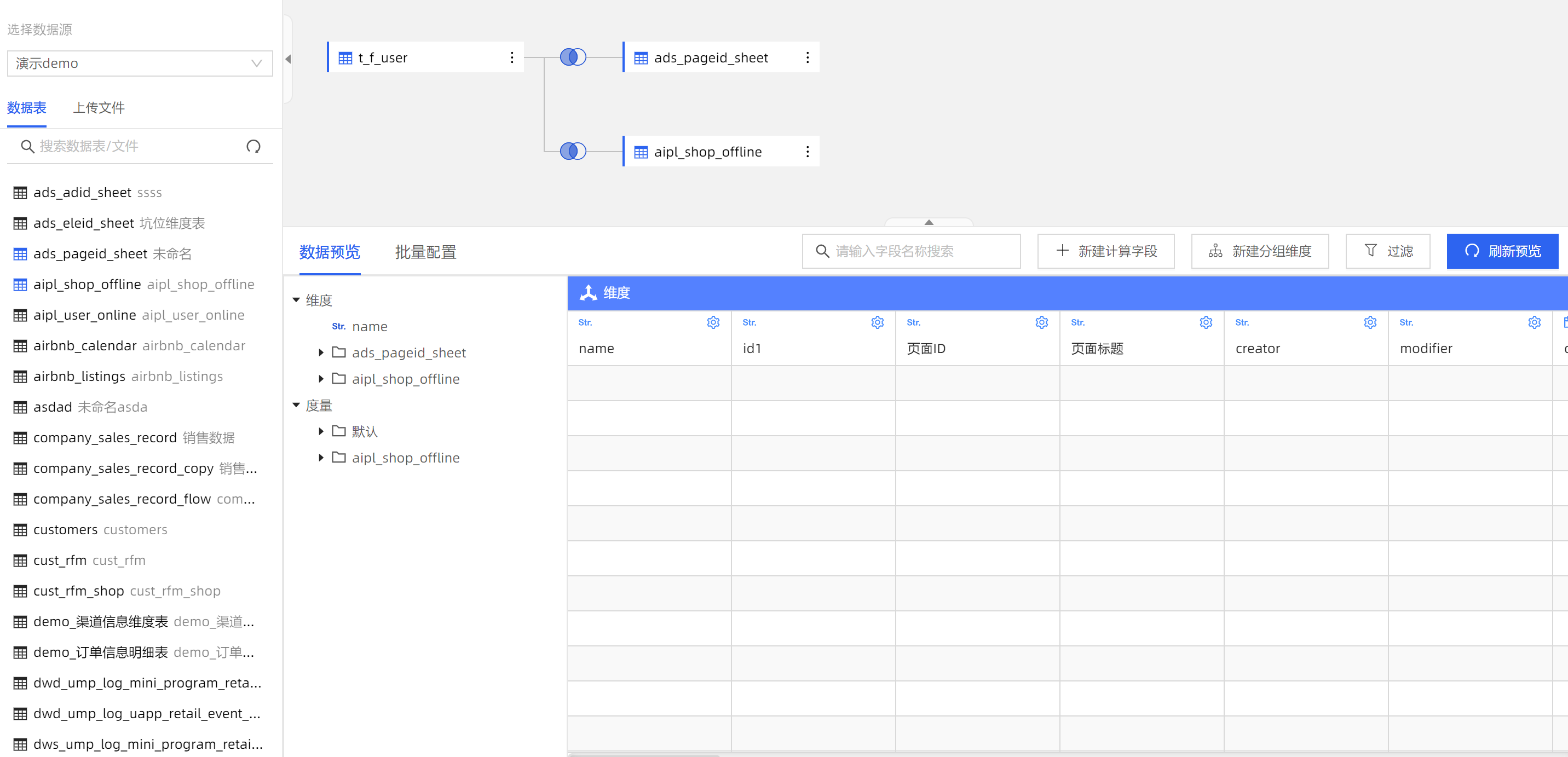
Task: Click join icon linking to ads_pageid_sheet
Action: point(572,57)
